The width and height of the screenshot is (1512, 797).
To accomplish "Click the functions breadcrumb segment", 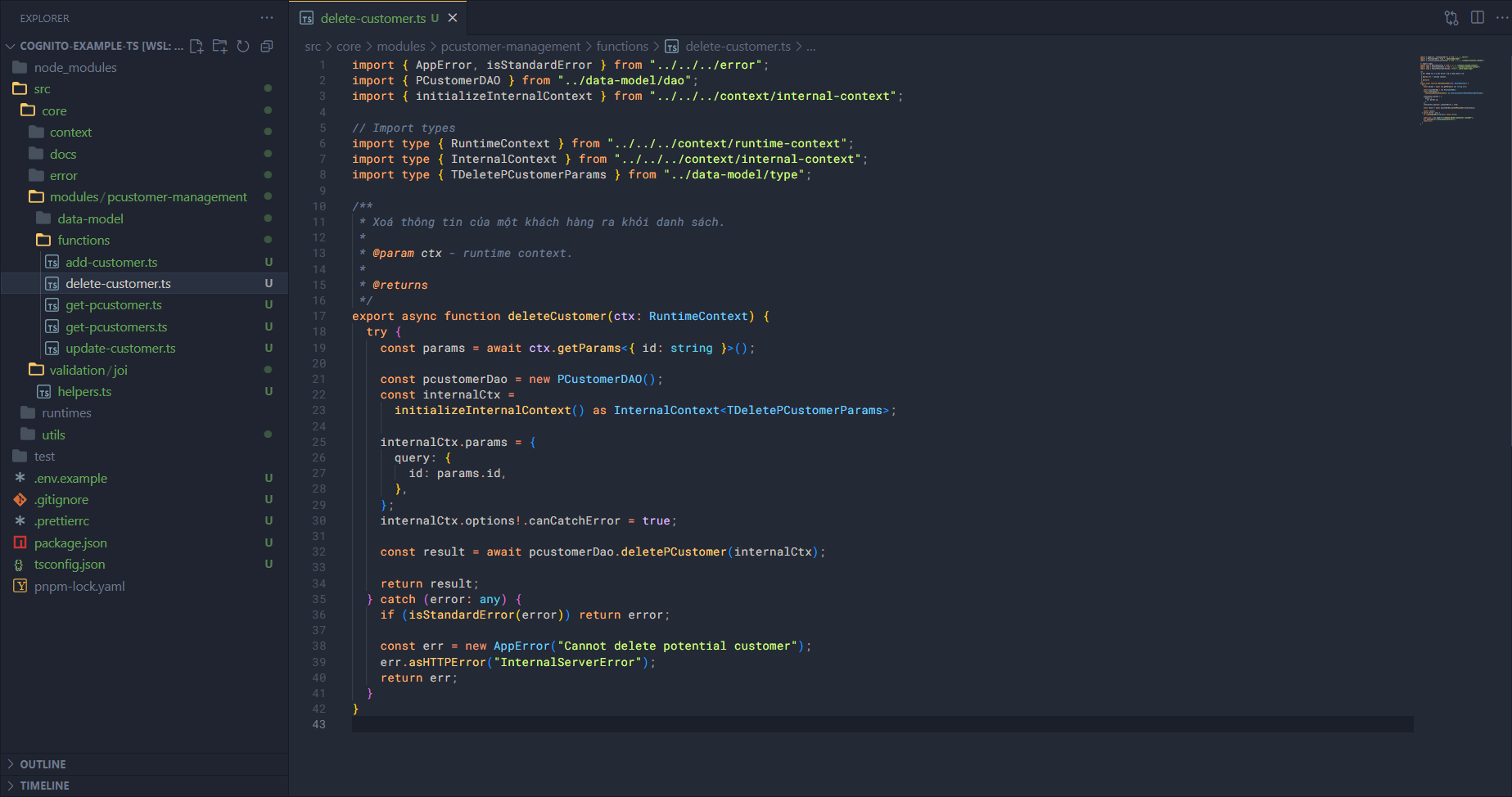I will point(621,47).
